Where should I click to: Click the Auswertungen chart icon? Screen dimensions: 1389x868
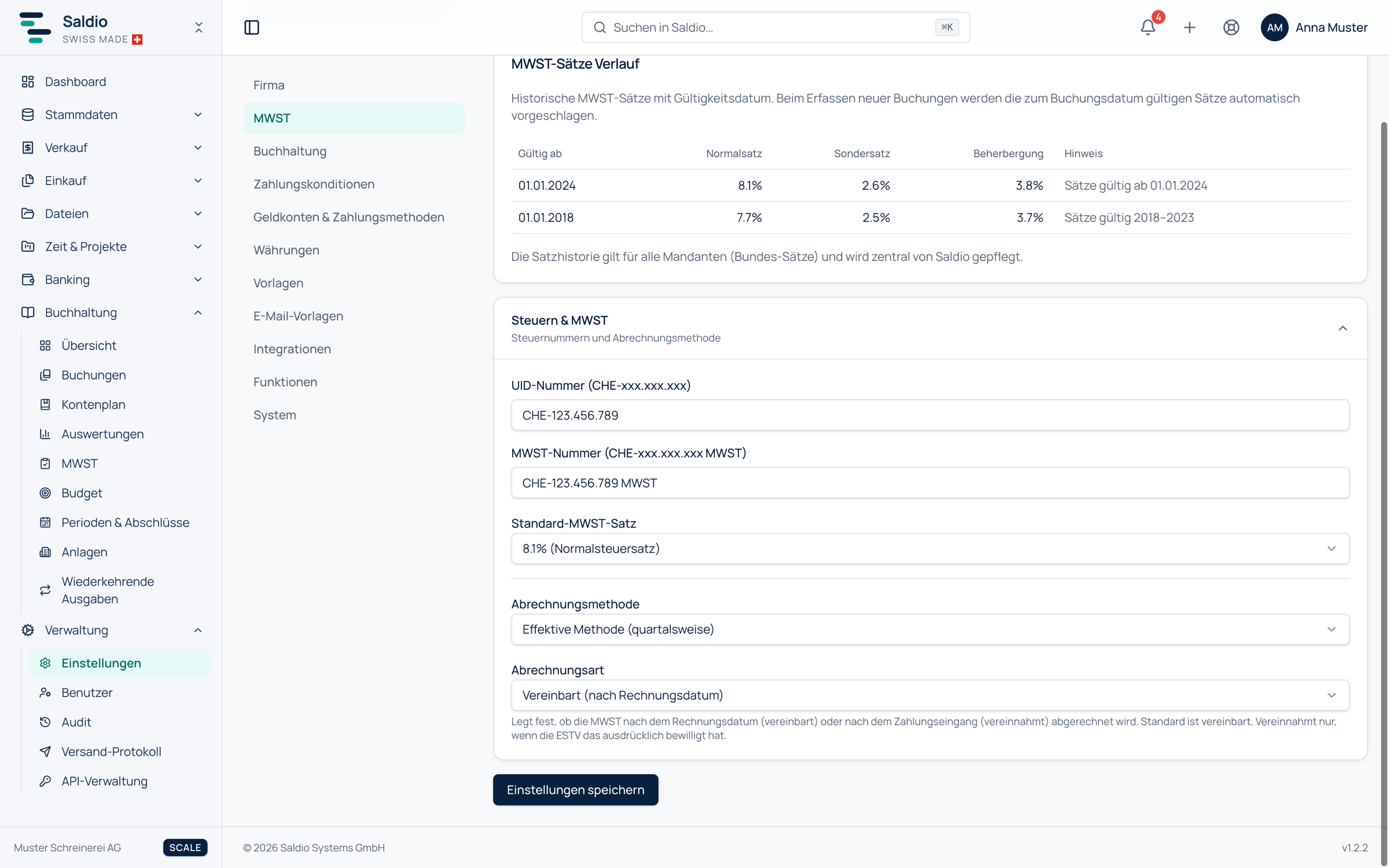[45, 434]
